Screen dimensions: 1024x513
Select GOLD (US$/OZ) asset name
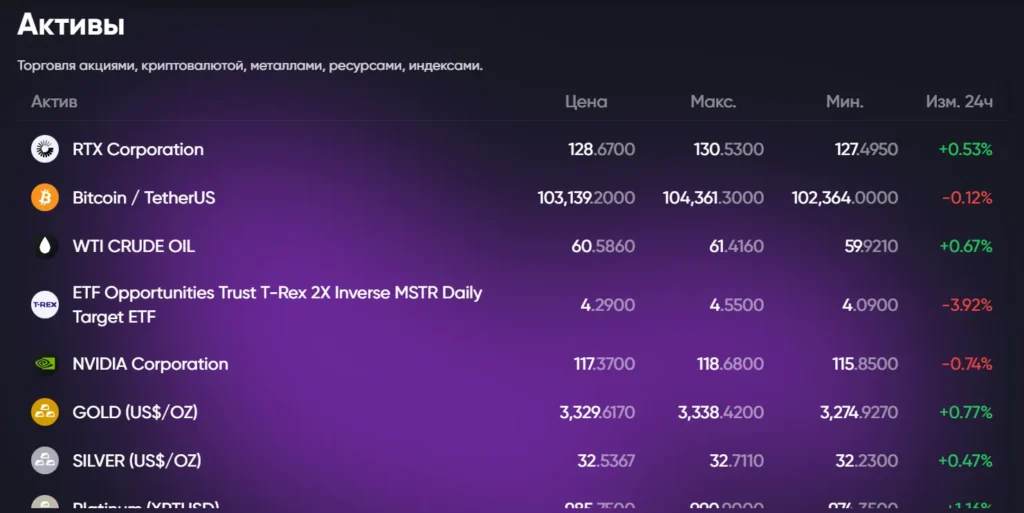(137, 412)
